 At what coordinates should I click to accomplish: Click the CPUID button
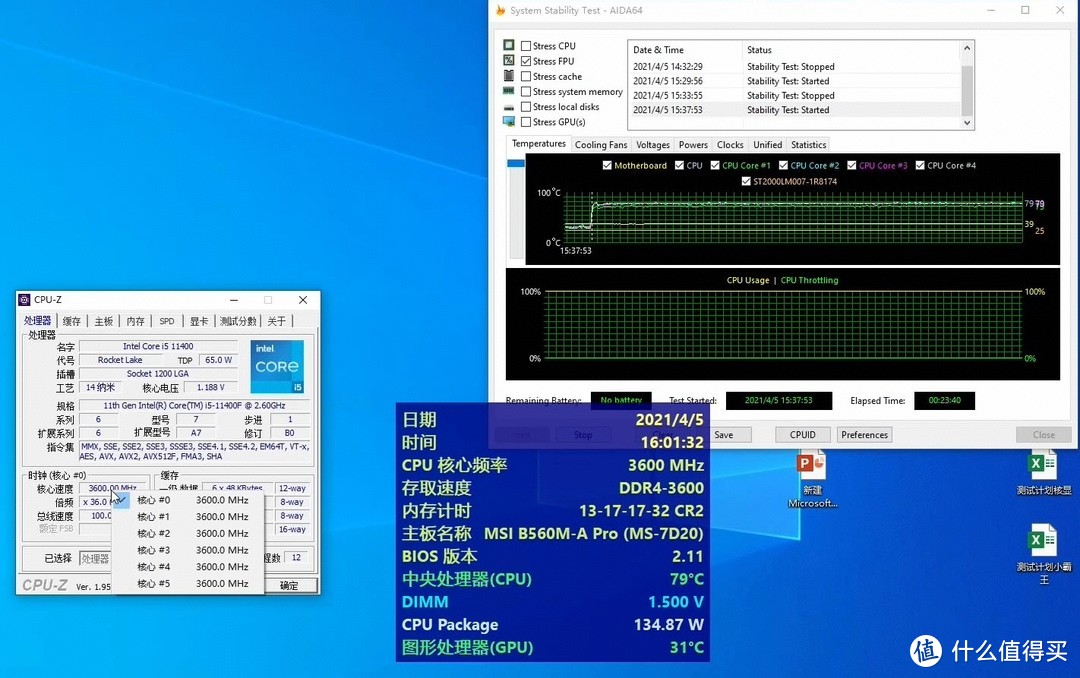tap(802, 435)
